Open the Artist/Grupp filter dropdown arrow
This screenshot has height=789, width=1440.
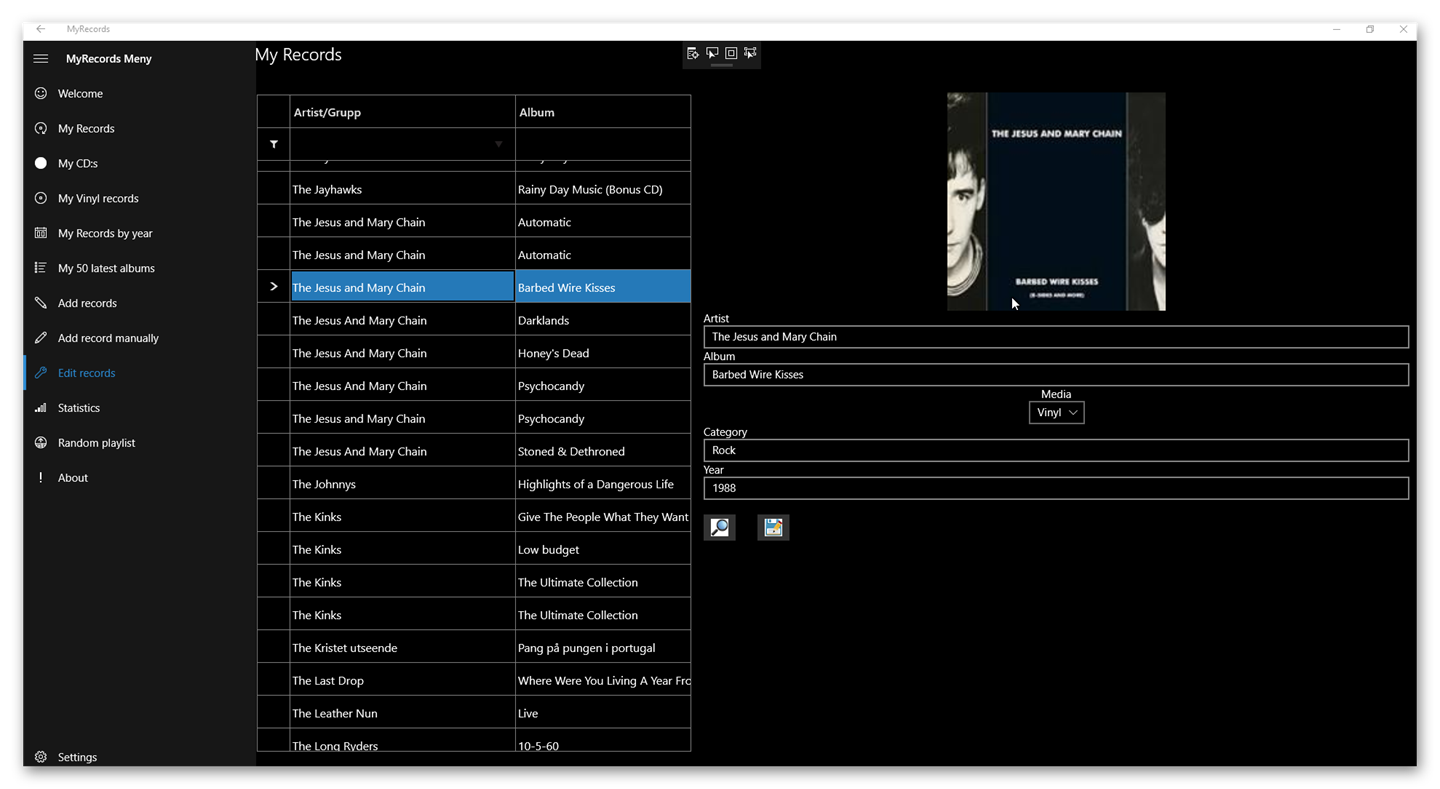pos(498,144)
